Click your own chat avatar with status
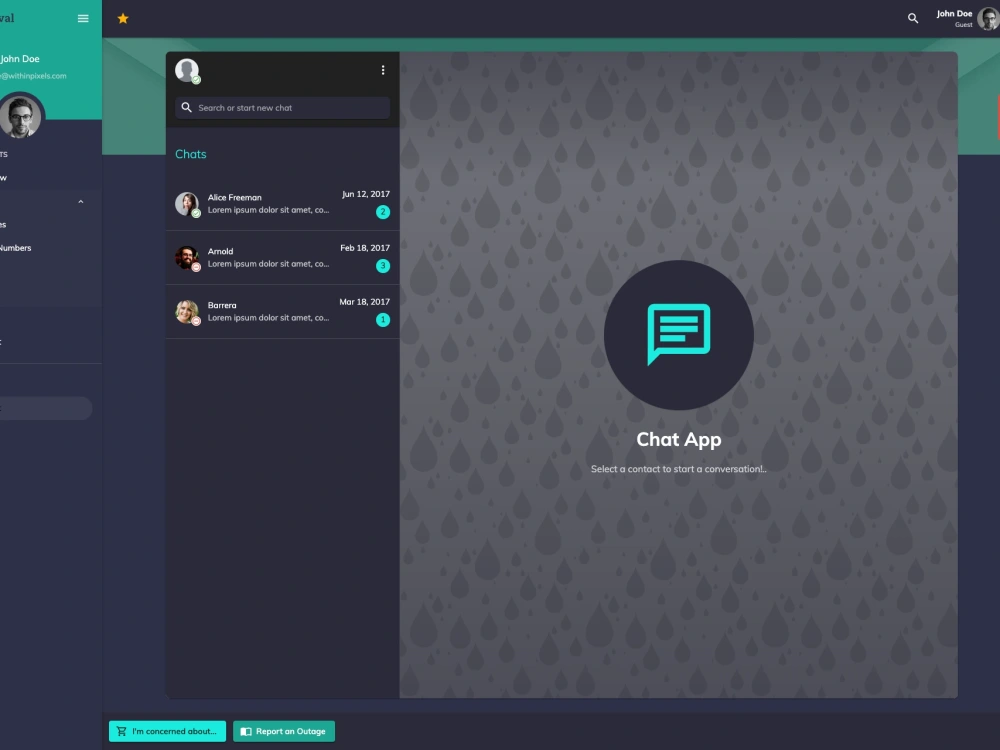 pyautogui.click(x=188, y=70)
